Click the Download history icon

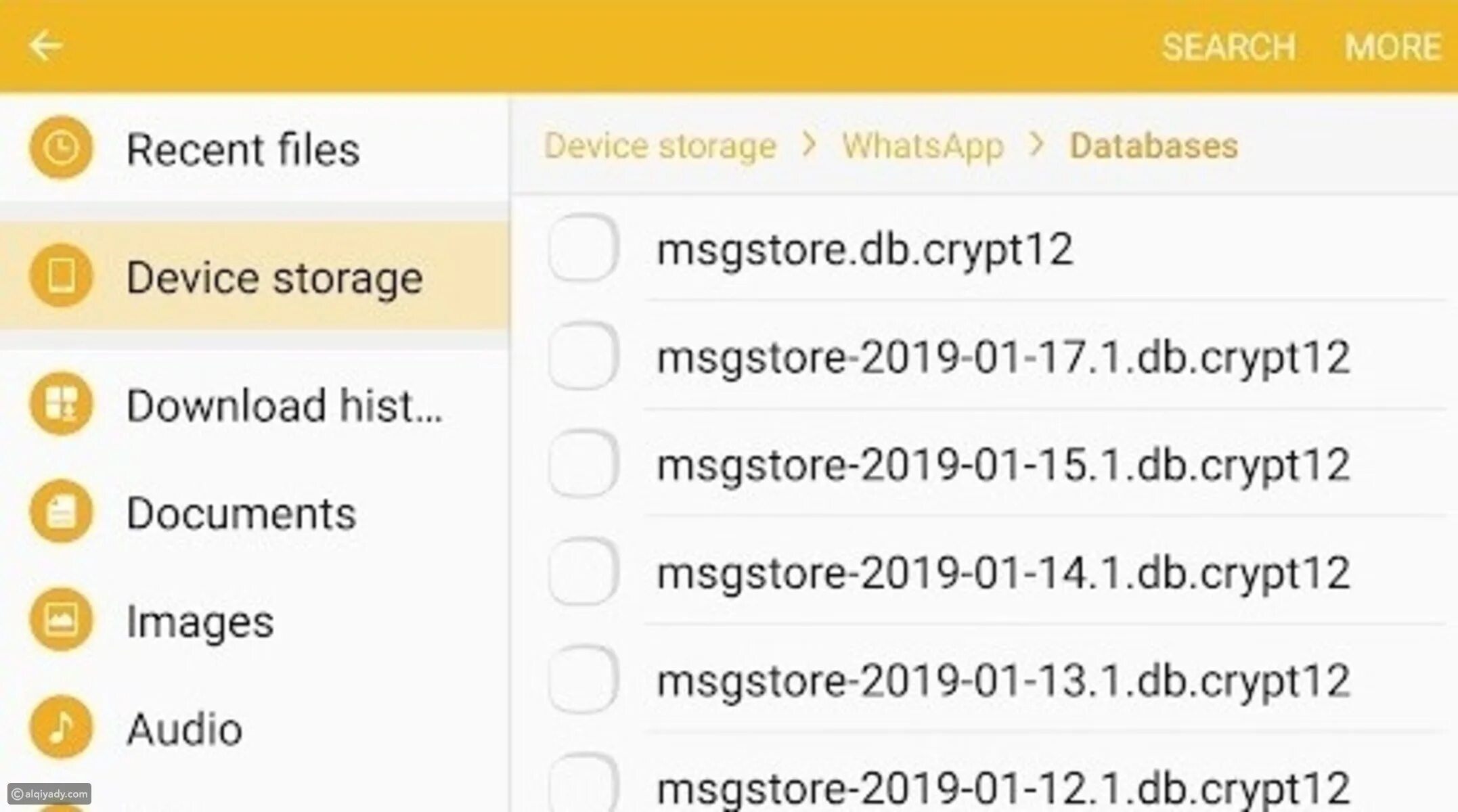tap(61, 404)
